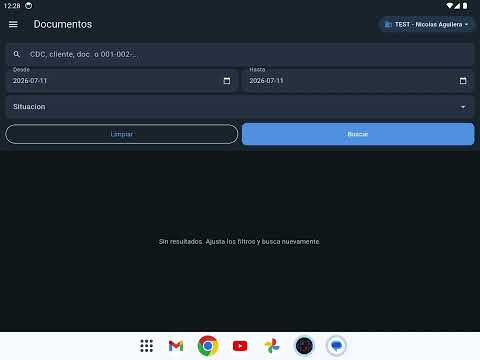Clear filters with the Limpiar button
This screenshot has width=480, height=360.
[x=122, y=134]
